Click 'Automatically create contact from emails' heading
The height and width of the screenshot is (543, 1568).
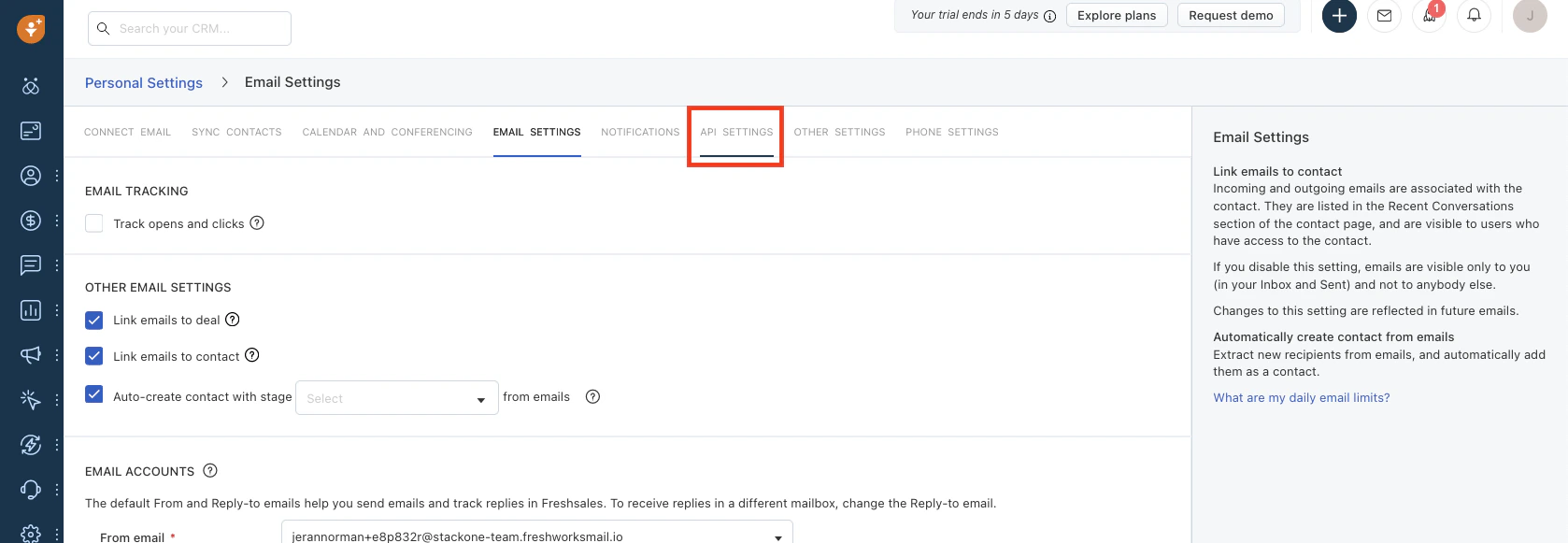[x=1333, y=336]
